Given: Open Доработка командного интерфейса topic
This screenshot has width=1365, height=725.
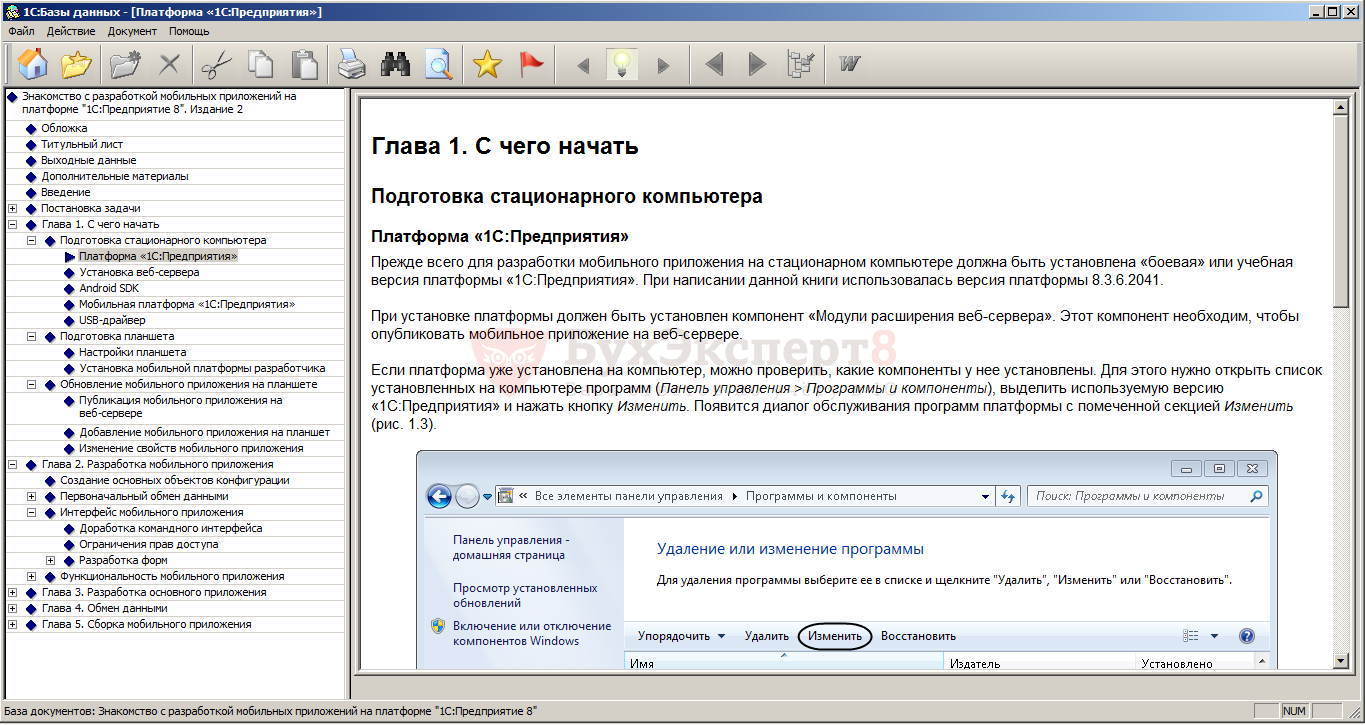Looking at the screenshot, I should tap(170, 528).
